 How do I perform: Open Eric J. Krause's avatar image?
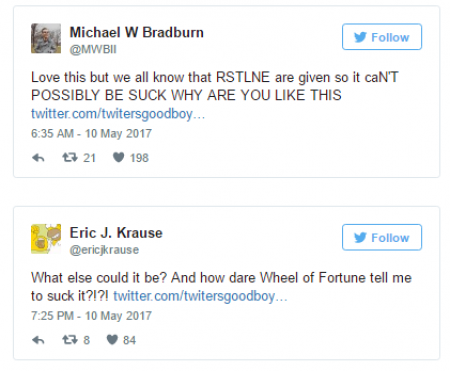[x=46, y=239]
